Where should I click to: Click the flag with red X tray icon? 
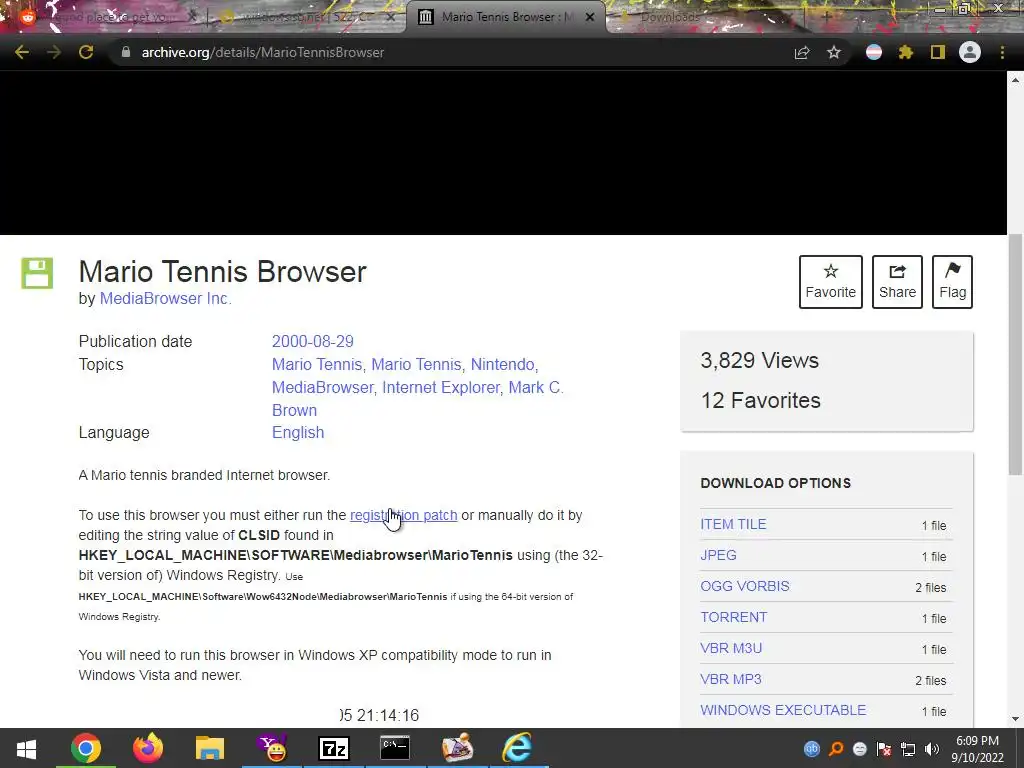884,749
